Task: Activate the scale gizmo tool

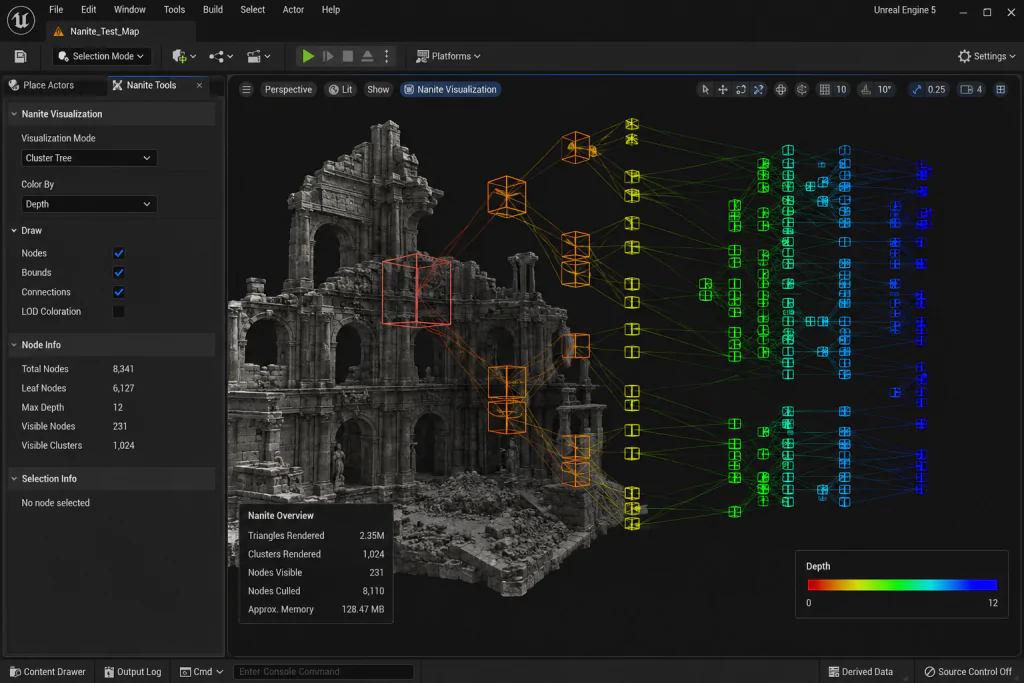Action: click(x=758, y=89)
